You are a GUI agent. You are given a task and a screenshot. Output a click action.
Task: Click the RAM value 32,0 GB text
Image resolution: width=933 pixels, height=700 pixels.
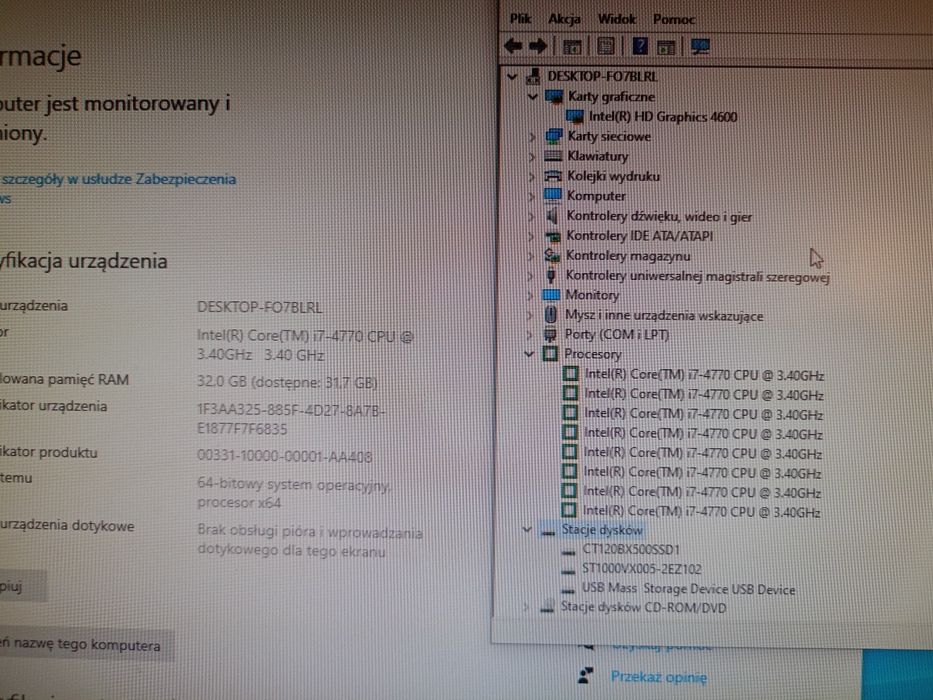point(287,382)
